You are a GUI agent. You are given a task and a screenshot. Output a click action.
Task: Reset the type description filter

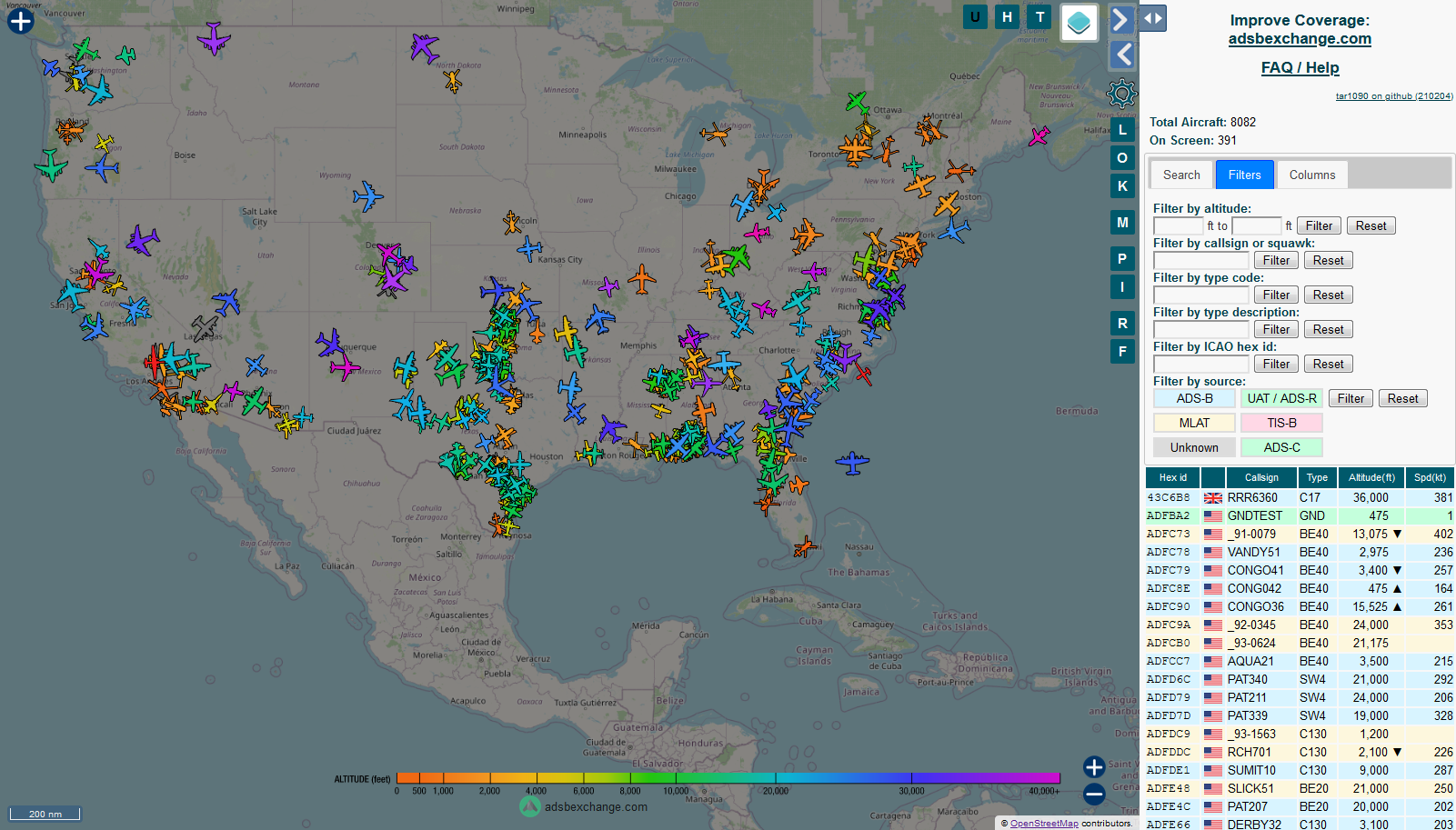click(x=1328, y=329)
